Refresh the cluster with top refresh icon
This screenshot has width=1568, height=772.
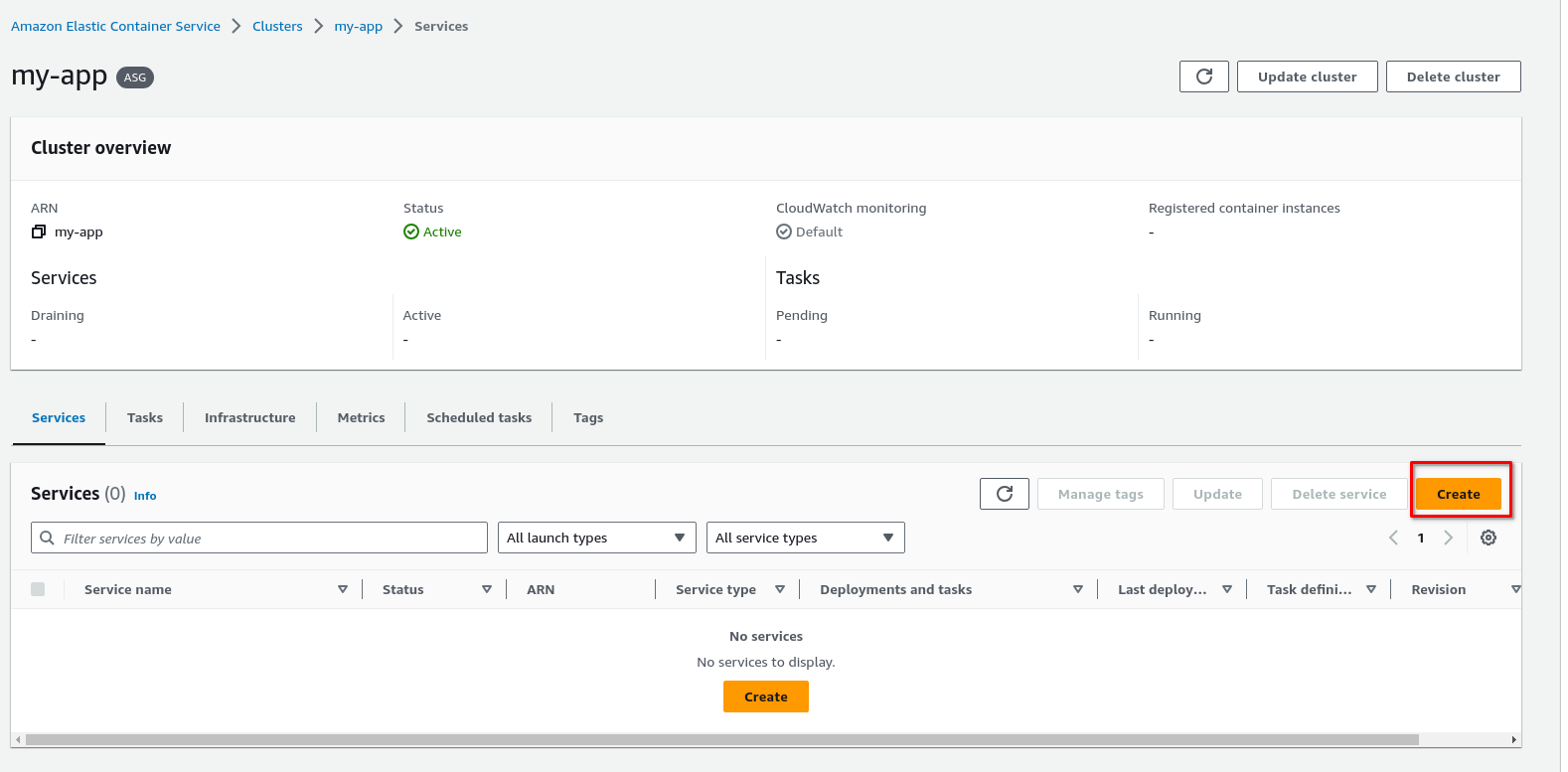click(x=1203, y=77)
